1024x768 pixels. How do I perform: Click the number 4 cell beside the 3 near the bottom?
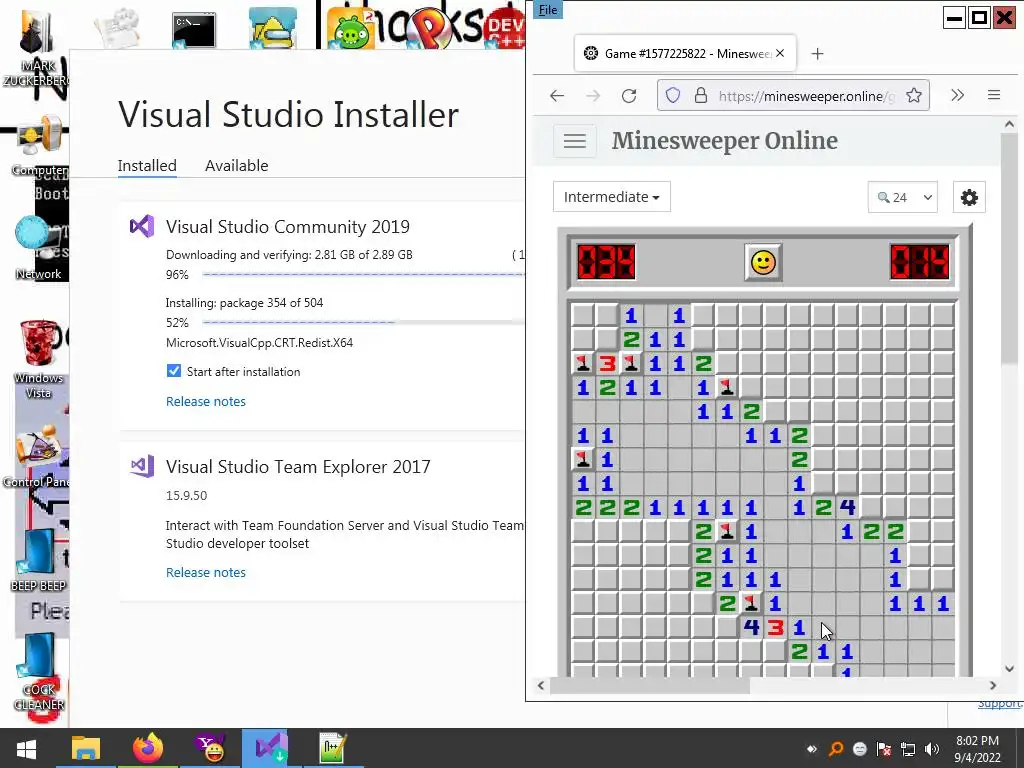[x=751, y=628]
